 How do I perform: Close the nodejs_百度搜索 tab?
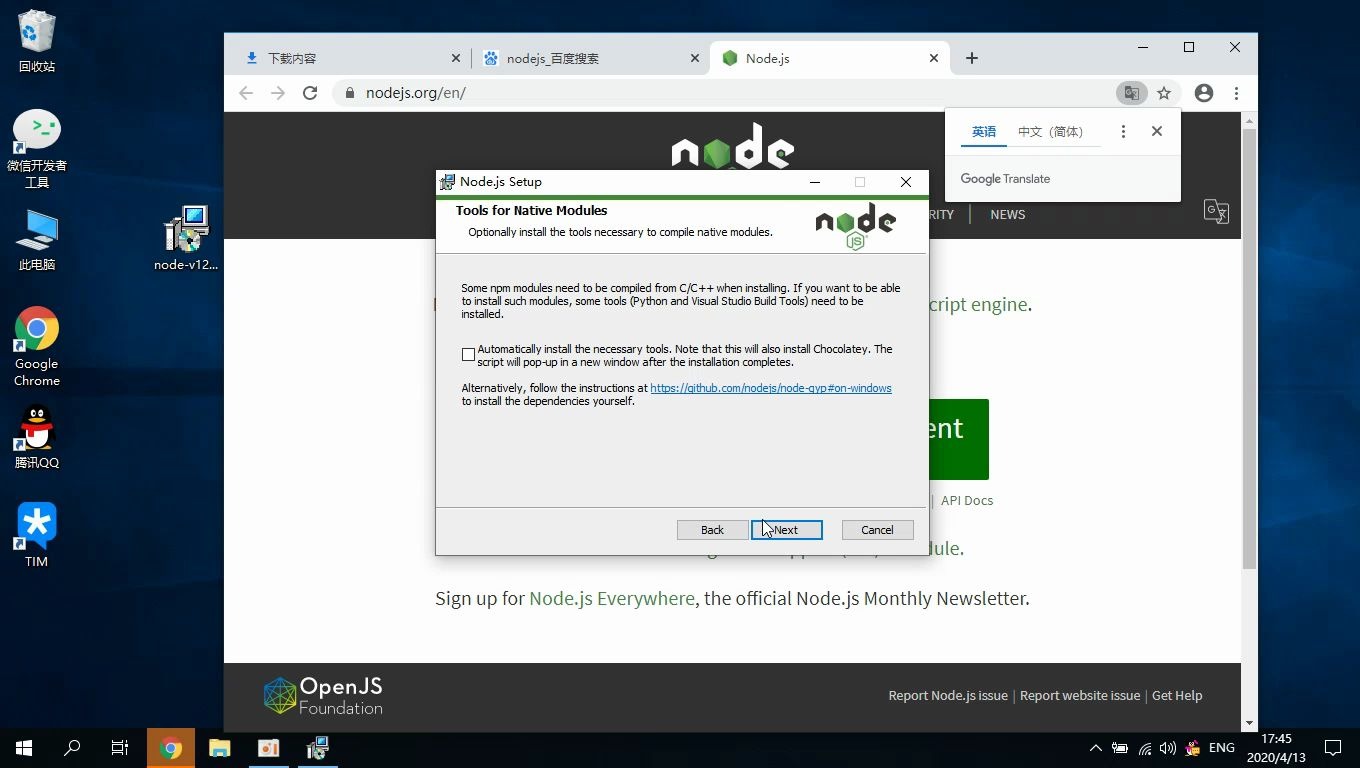point(695,58)
